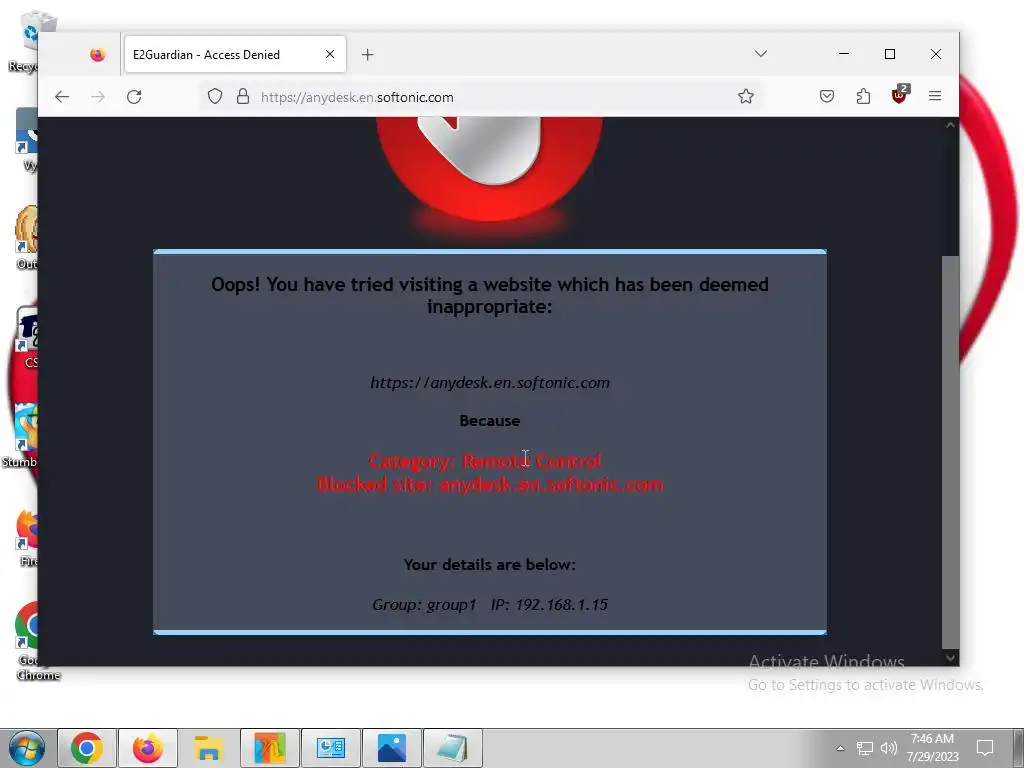Click the Group: group1 IP details text
Screen dimensions: 1024x768
(x=490, y=605)
